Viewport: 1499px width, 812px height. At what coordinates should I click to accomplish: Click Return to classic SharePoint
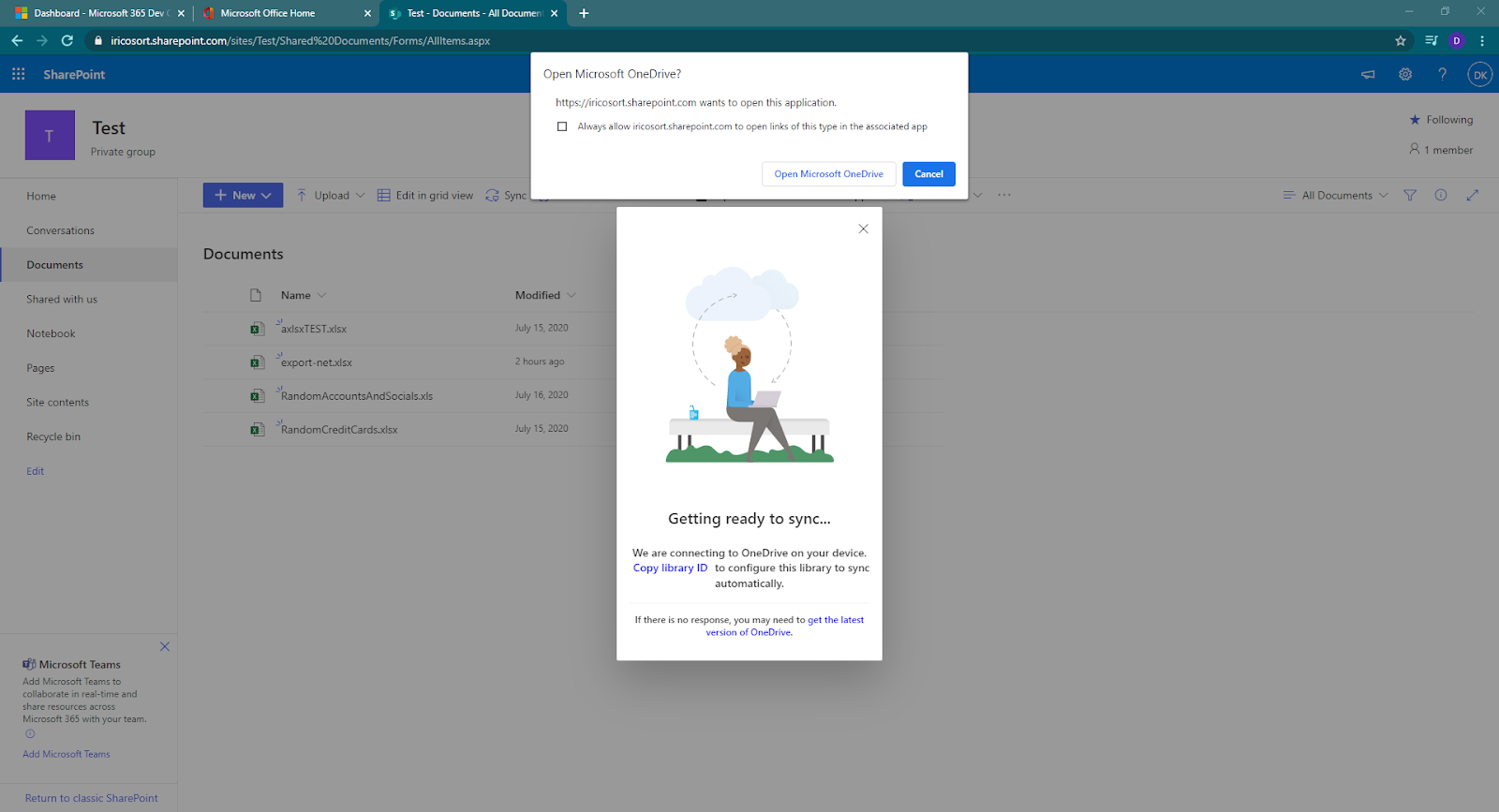click(x=92, y=798)
